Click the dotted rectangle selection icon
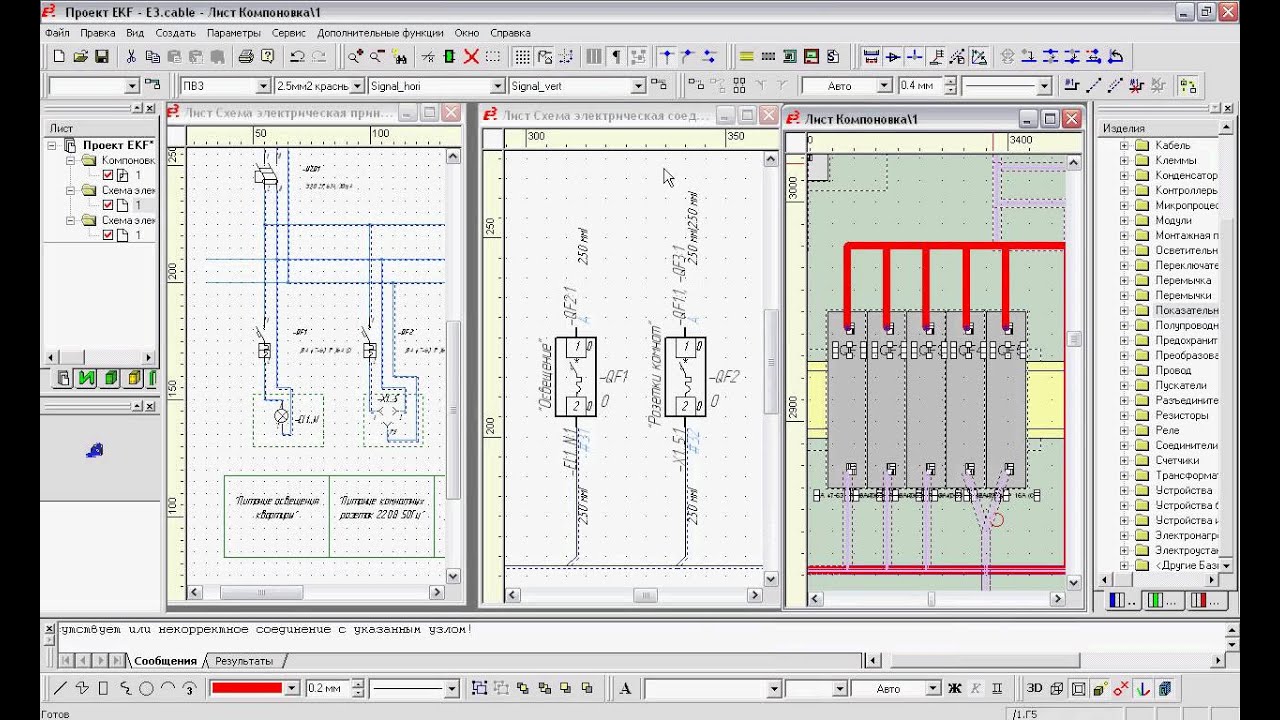 pyautogui.click(x=493, y=56)
